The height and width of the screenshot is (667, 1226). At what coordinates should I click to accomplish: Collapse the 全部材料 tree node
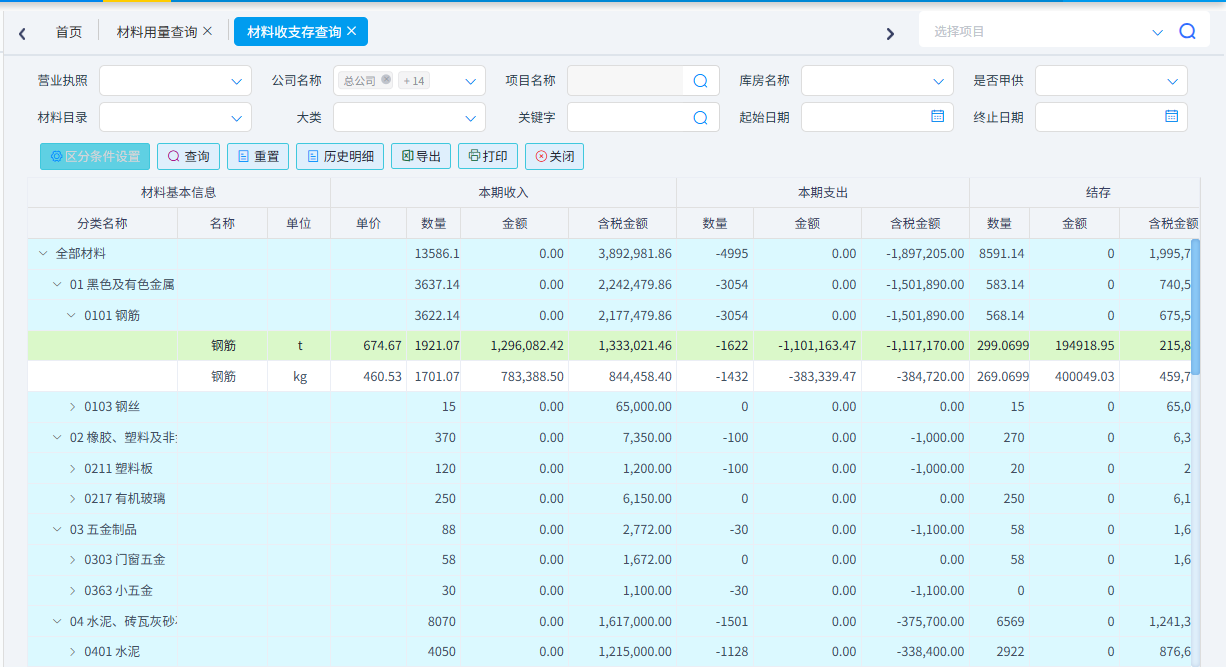click(42, 253)
